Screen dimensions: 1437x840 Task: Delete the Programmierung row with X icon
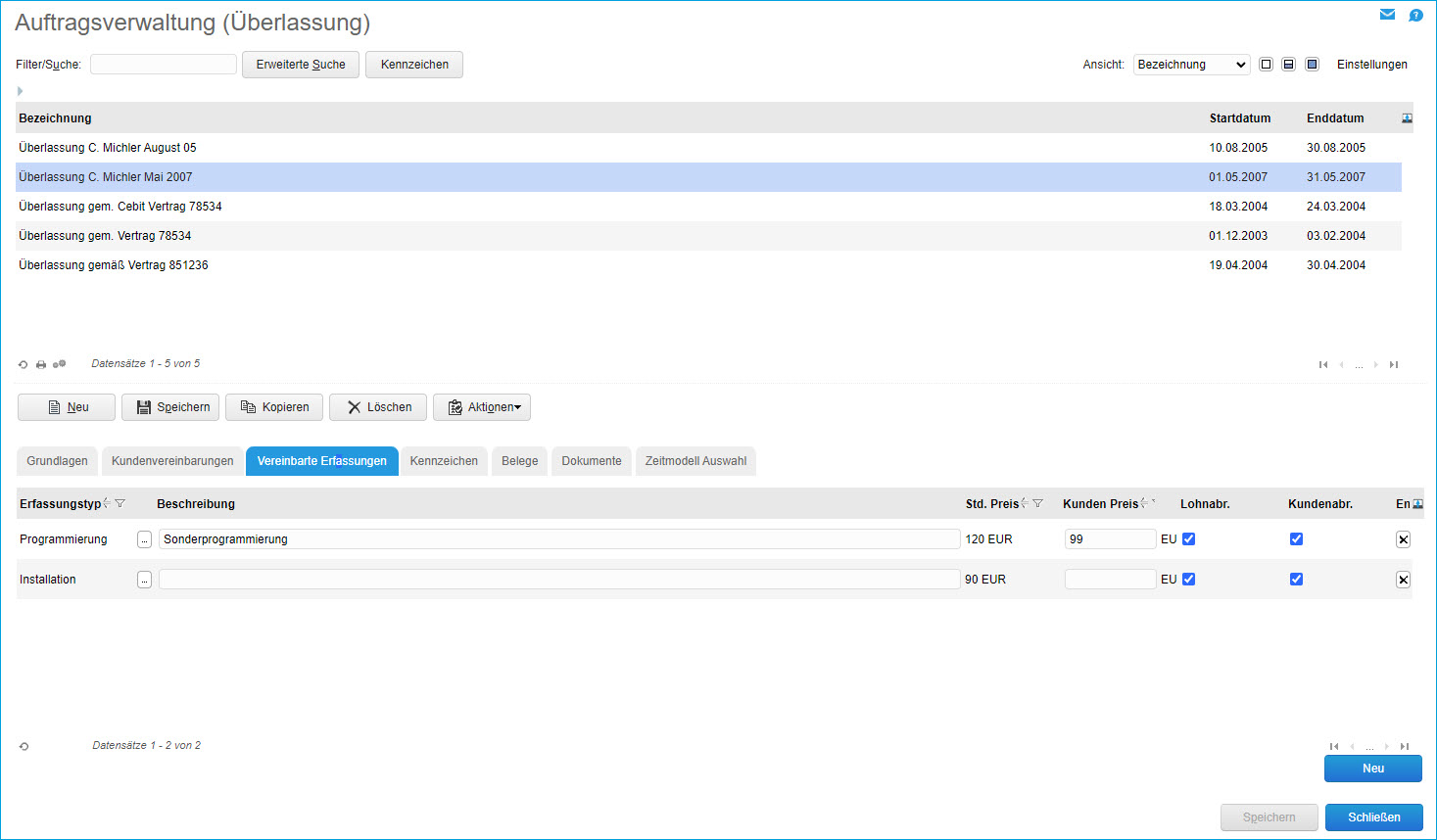point(1403,539)
